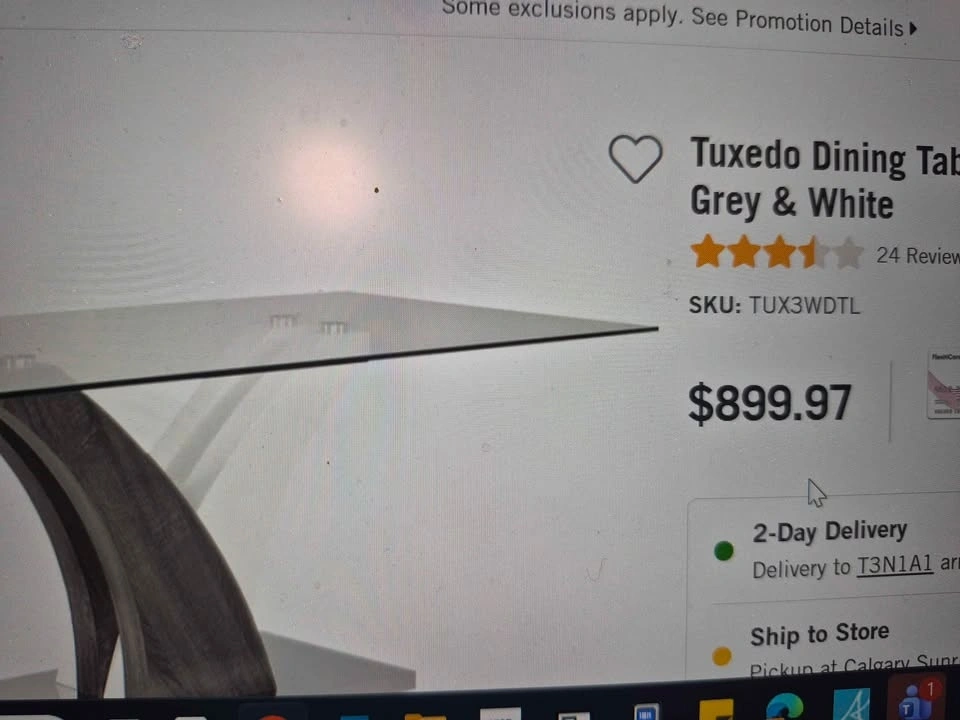Open the 24 Reviews link
Viewport: 960px width, 720px height.
(918, 255)
